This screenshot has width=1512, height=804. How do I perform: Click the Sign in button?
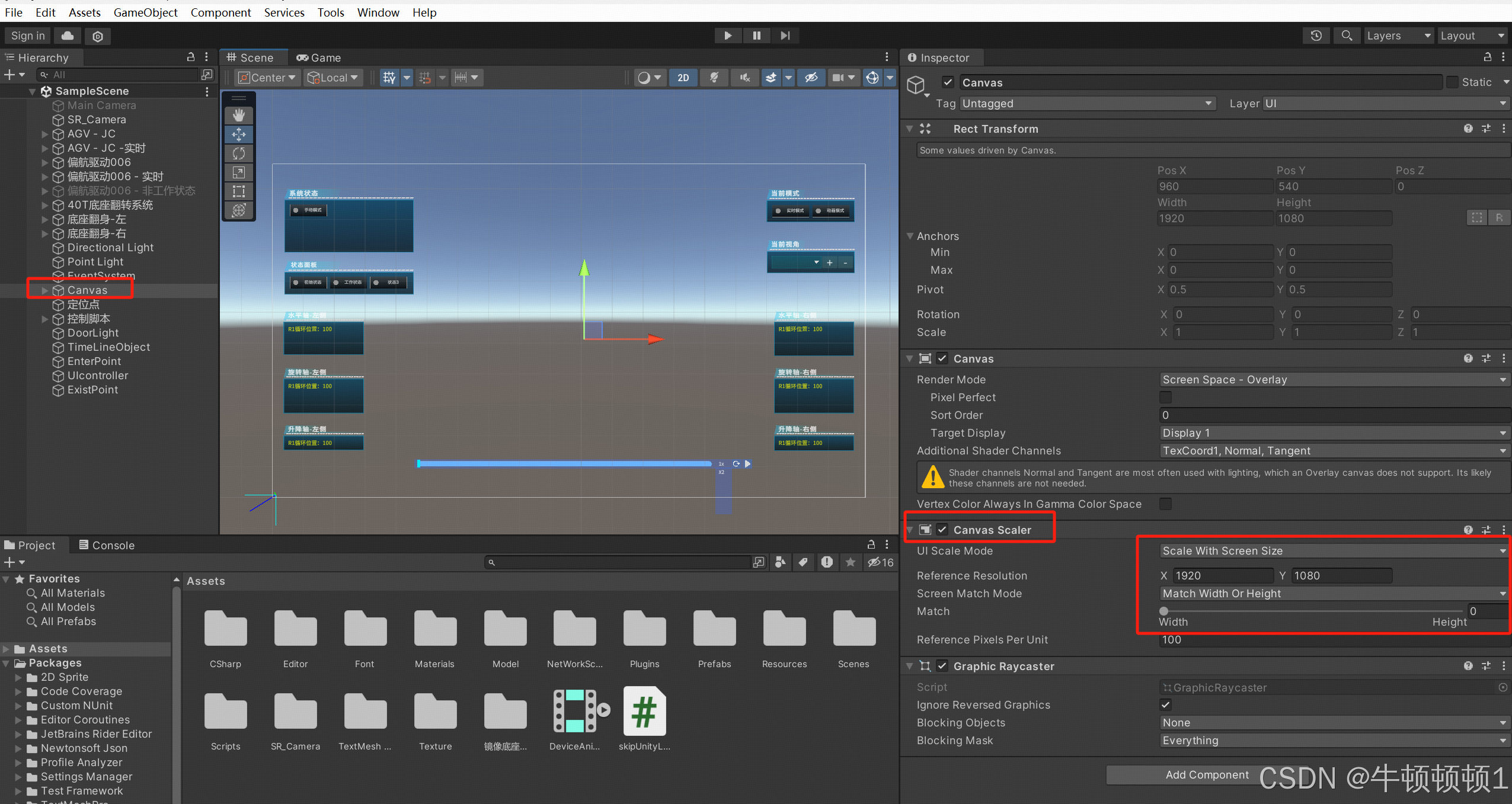click(28, 36)
